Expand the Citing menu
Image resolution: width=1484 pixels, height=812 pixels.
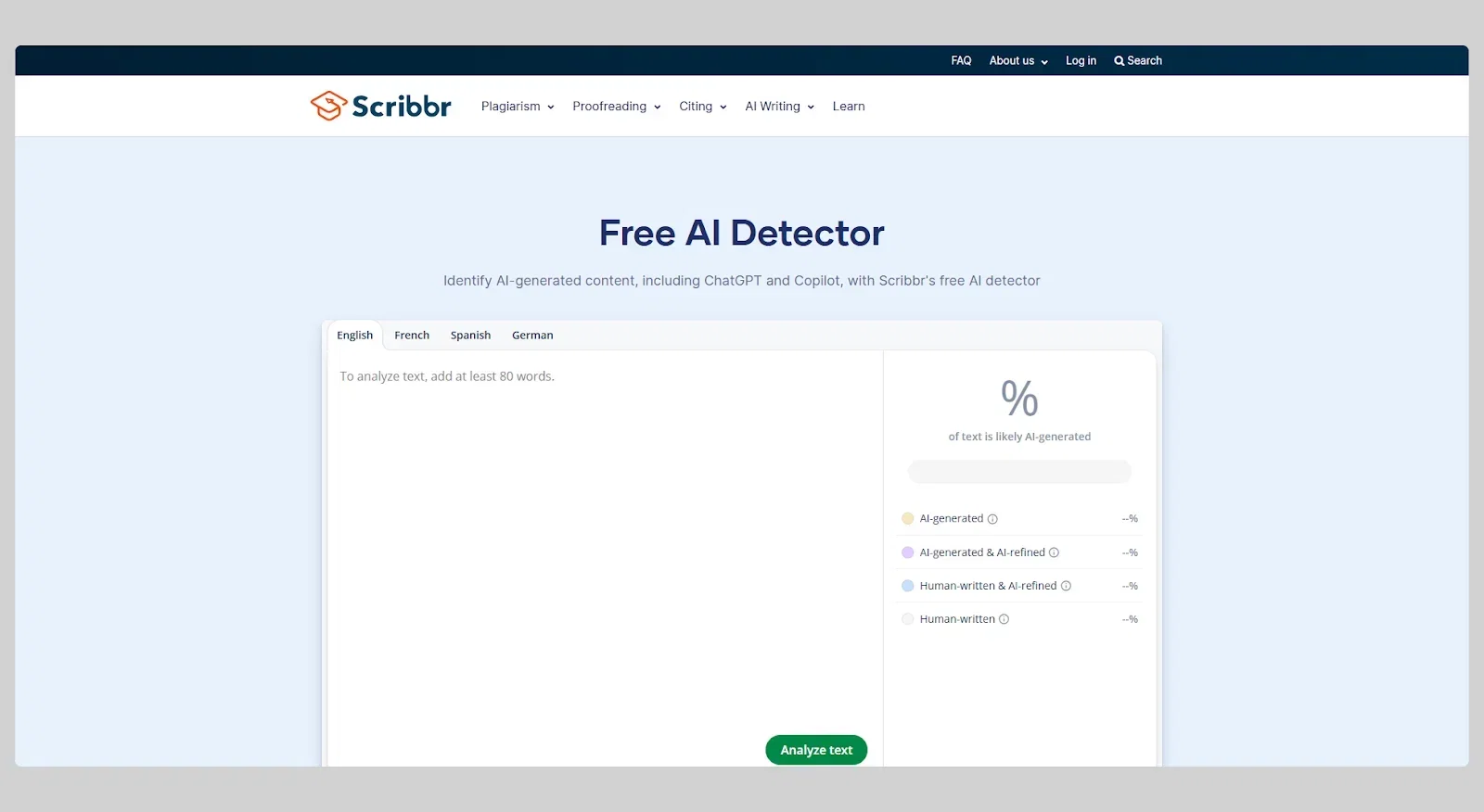703,107
